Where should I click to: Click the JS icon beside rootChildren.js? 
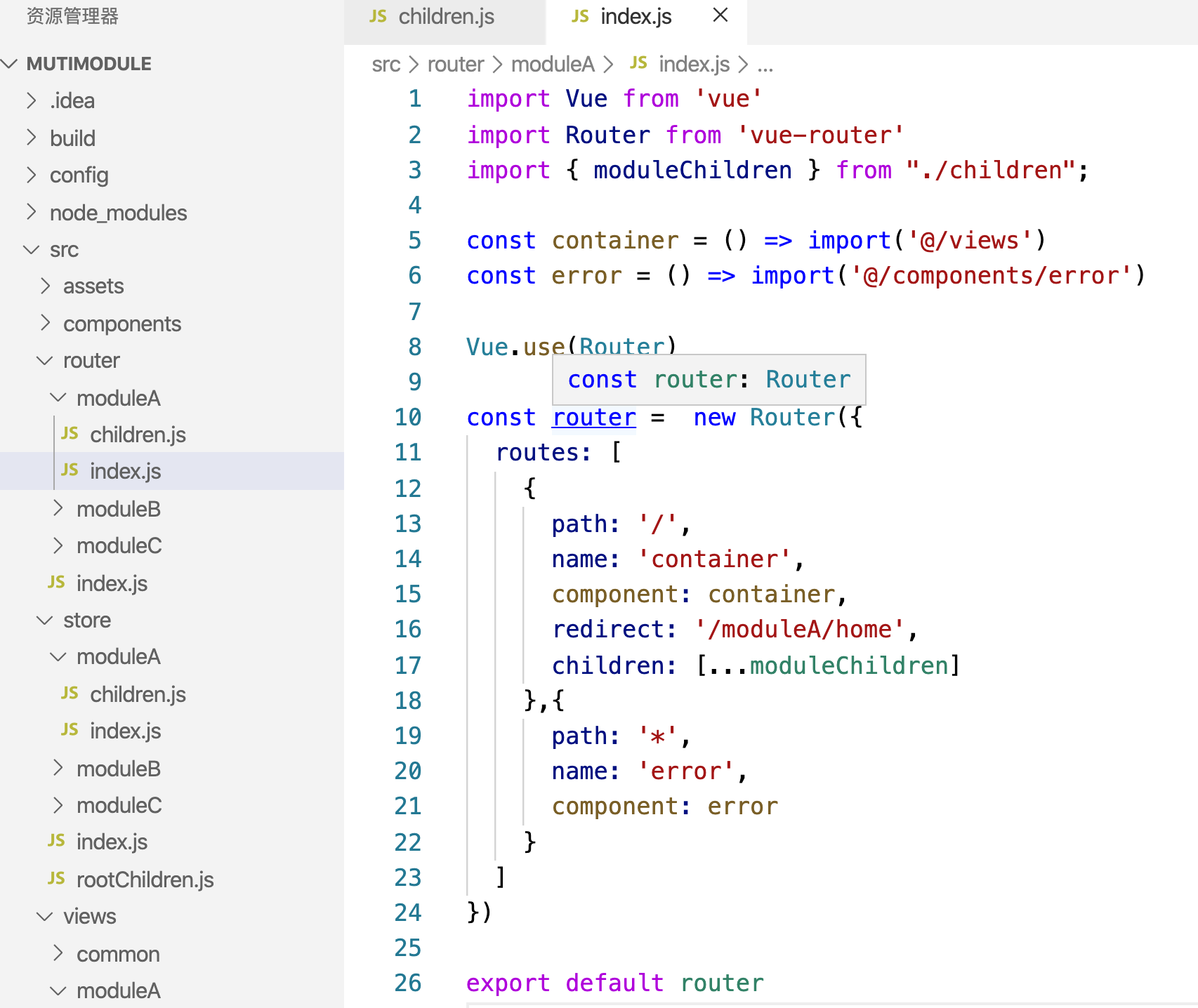[56, 878]
